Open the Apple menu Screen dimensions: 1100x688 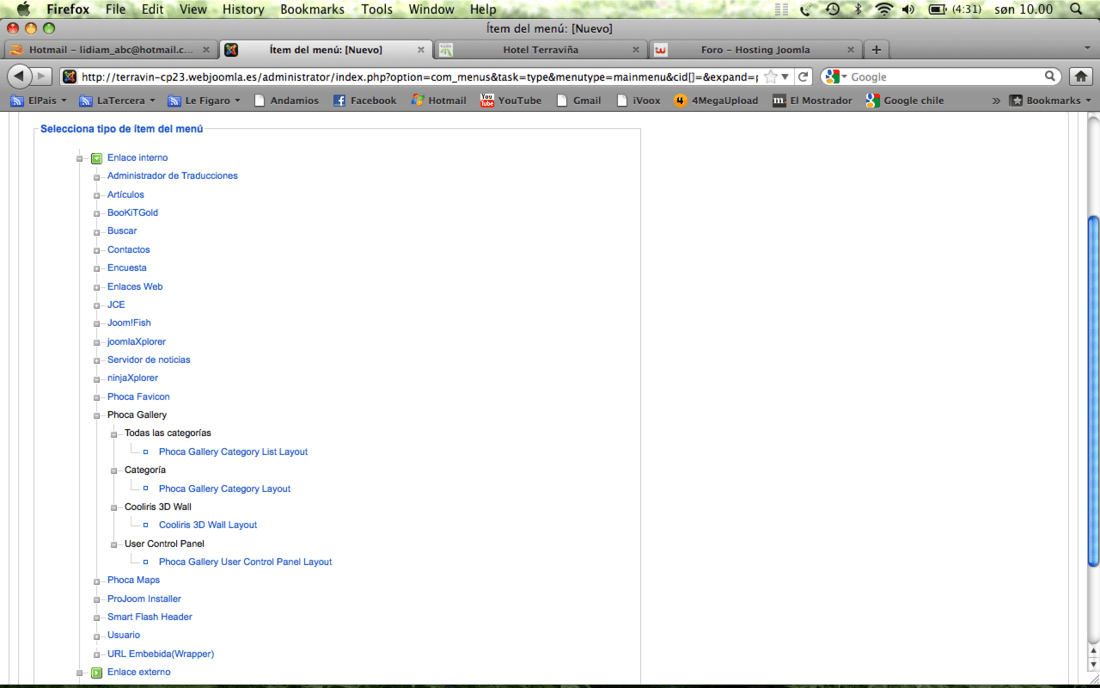pos(23,9)
